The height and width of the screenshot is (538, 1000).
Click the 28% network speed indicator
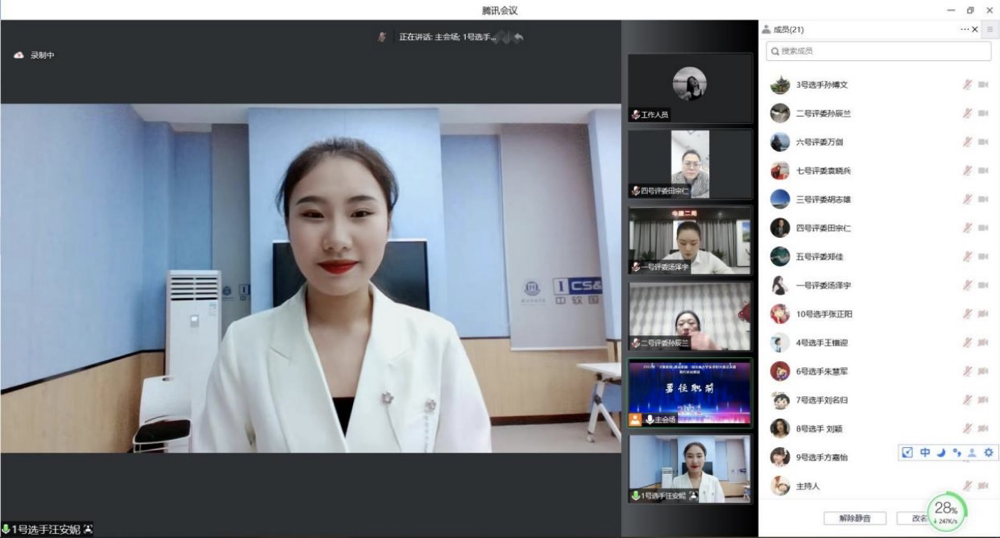point(946,511)
